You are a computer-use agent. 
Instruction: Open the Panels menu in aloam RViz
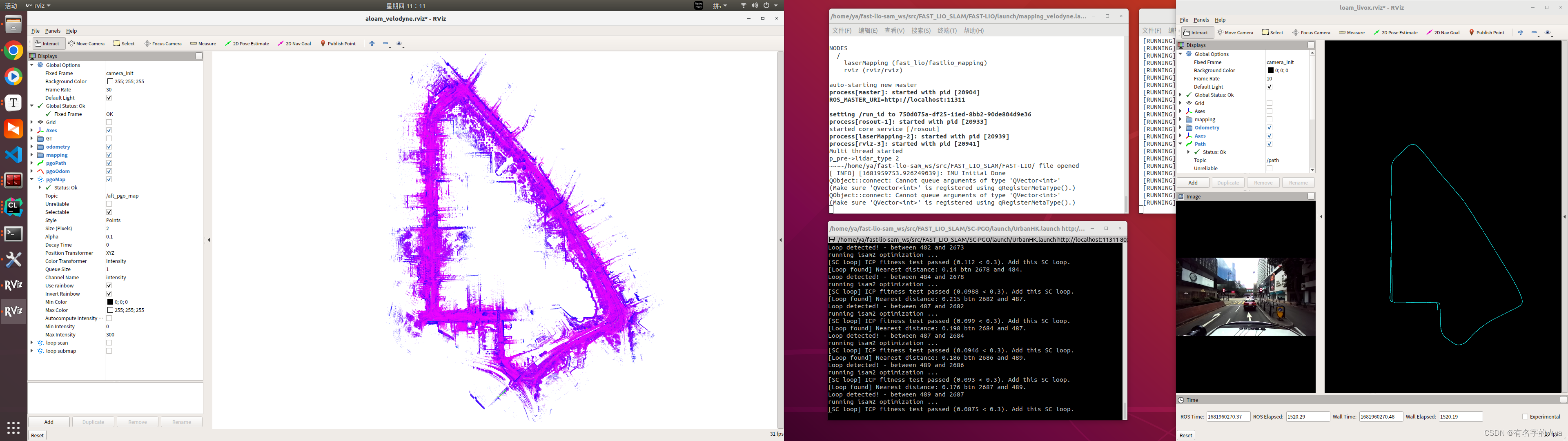[x=52, y=31]
